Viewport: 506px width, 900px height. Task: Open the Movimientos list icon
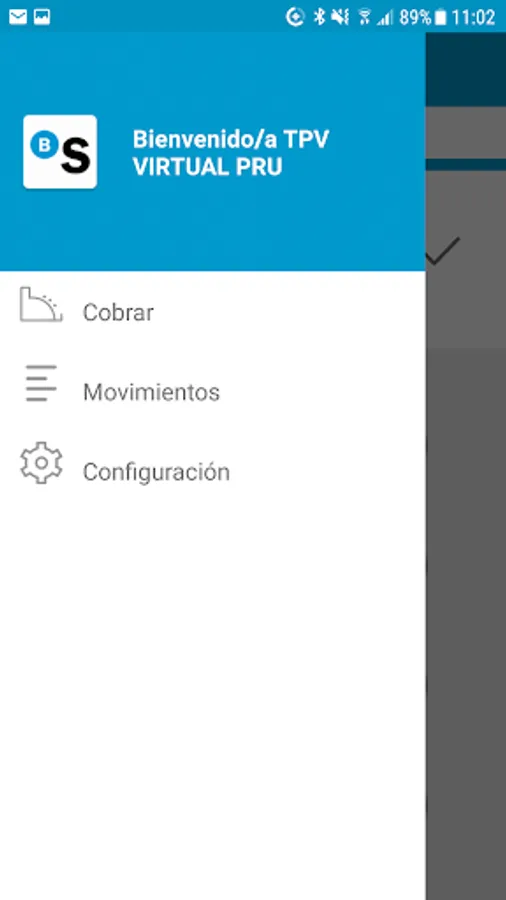point(41,383)
